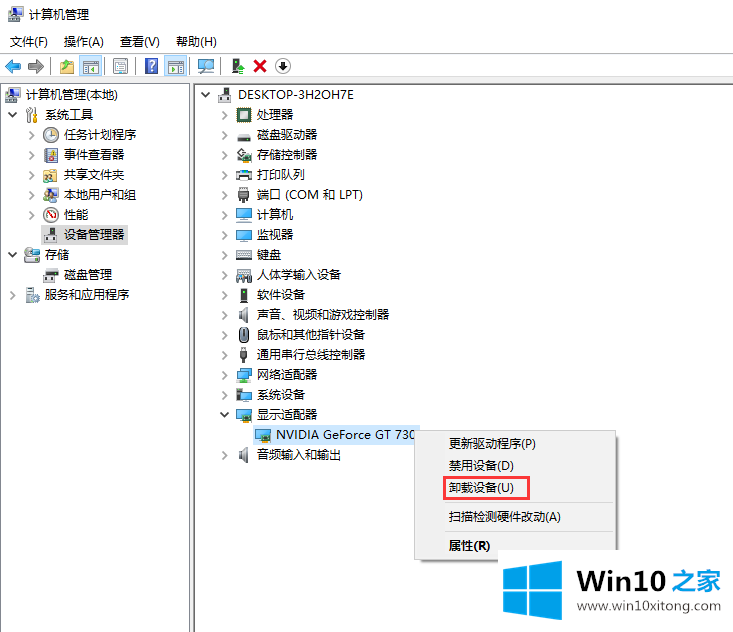Select 计算机管理(本地) root node
Viewport: 733px width, 632px height.
pyautogui.click(x=72, y=95)
